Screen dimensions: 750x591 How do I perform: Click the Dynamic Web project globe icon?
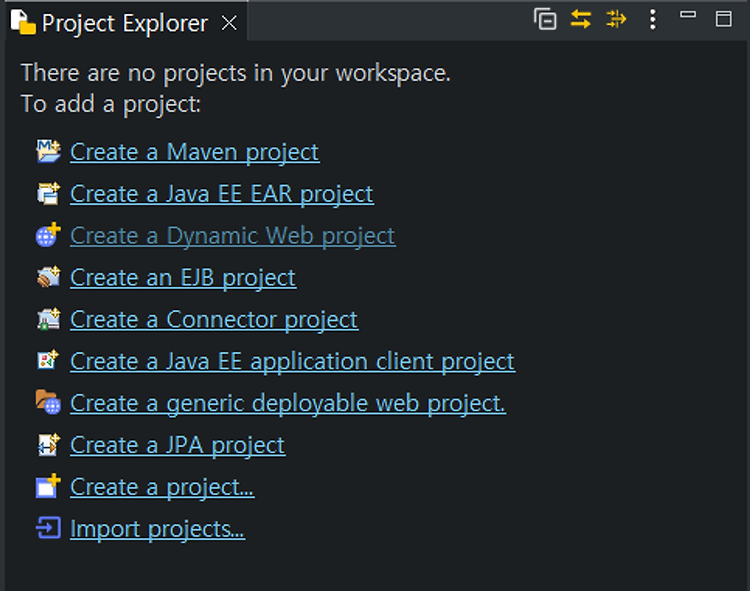pyautogui.click(x=48, y=235)
